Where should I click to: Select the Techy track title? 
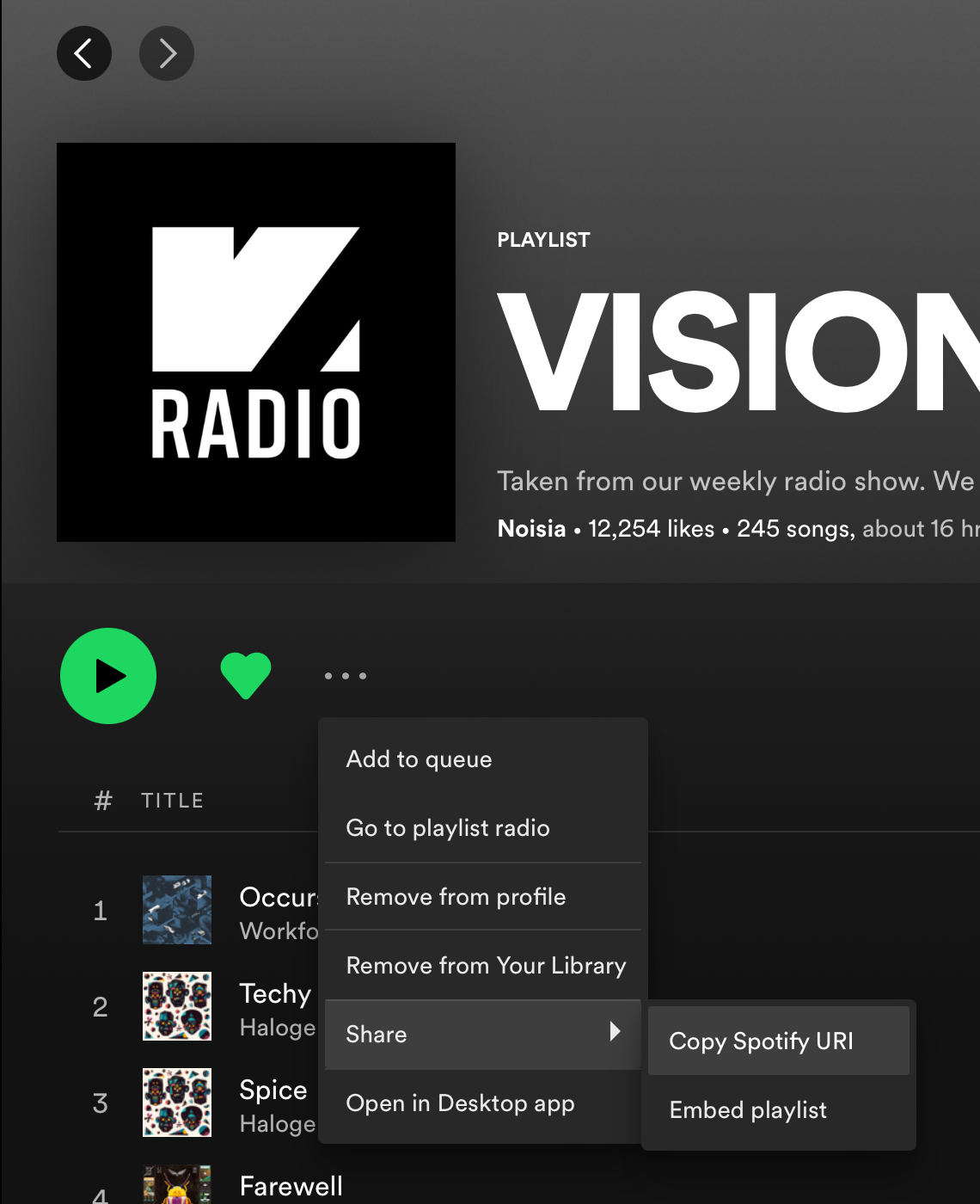point(275,993)
